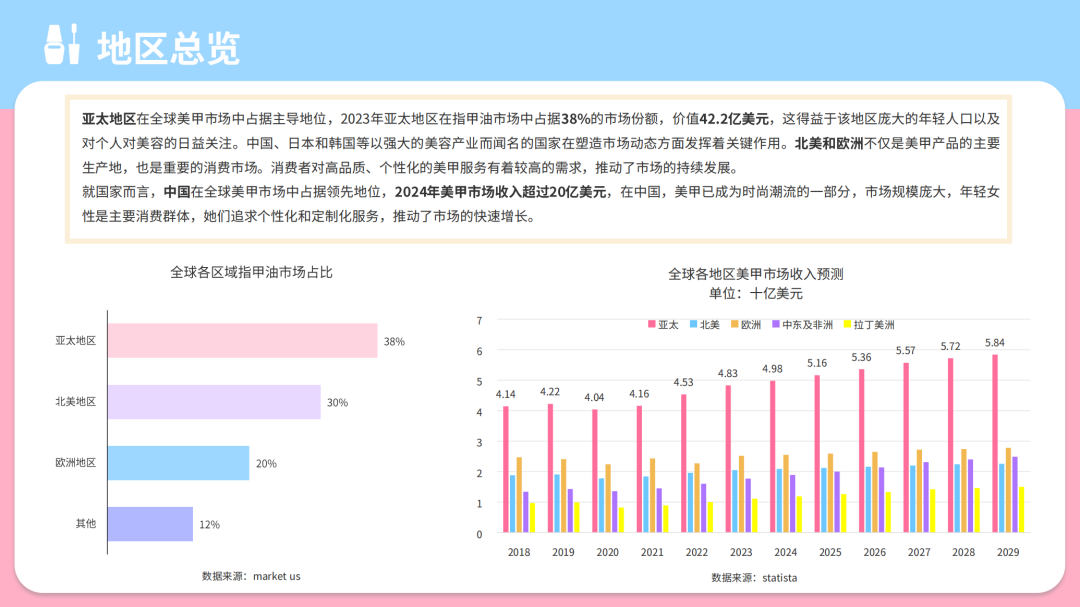Select the title 地区总览
The image size is (1080, 607).
169,48
